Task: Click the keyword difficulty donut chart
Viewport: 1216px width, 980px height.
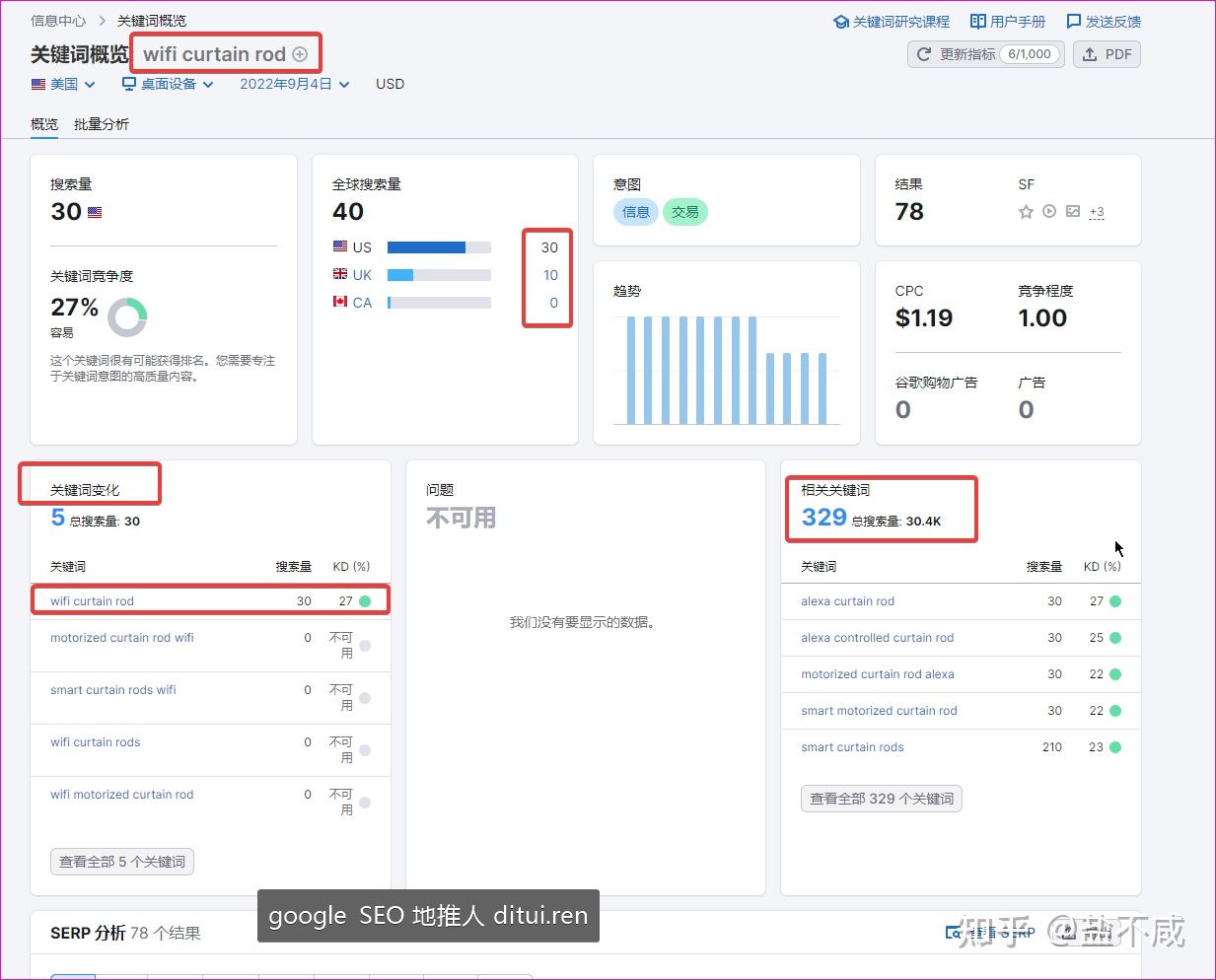Action: click(x=127, y=317)
